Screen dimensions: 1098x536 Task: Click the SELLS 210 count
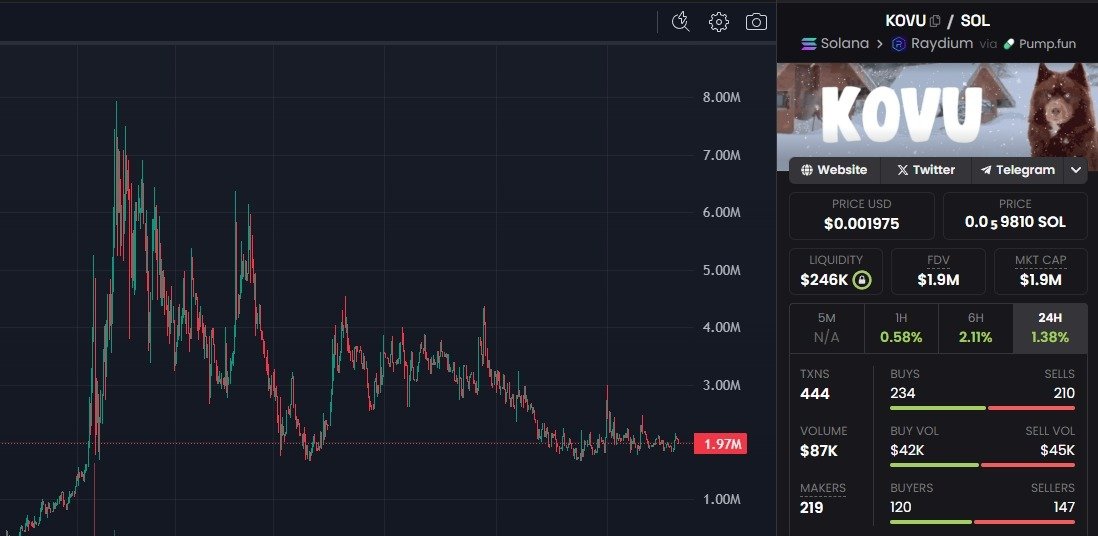pos(1064,394)
